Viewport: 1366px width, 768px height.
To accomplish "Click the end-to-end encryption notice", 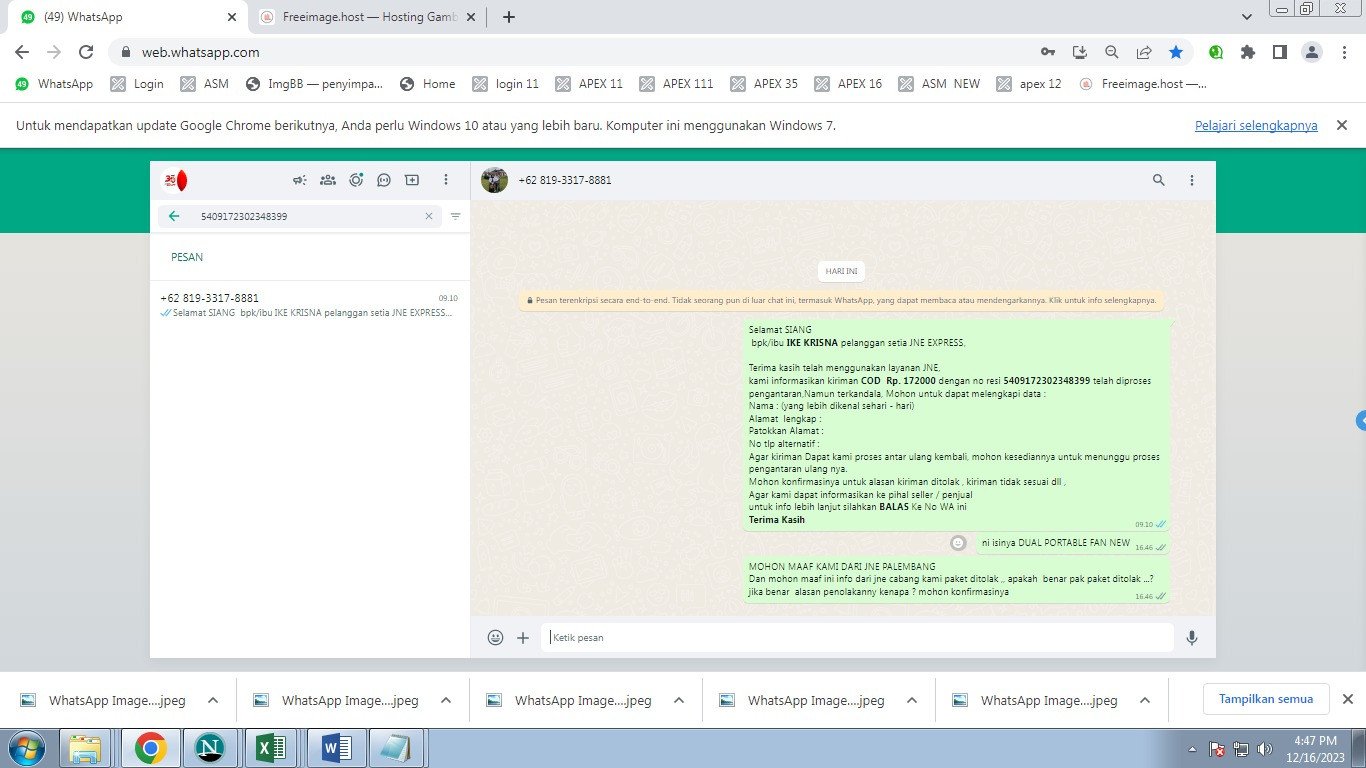I will point(842,300).
